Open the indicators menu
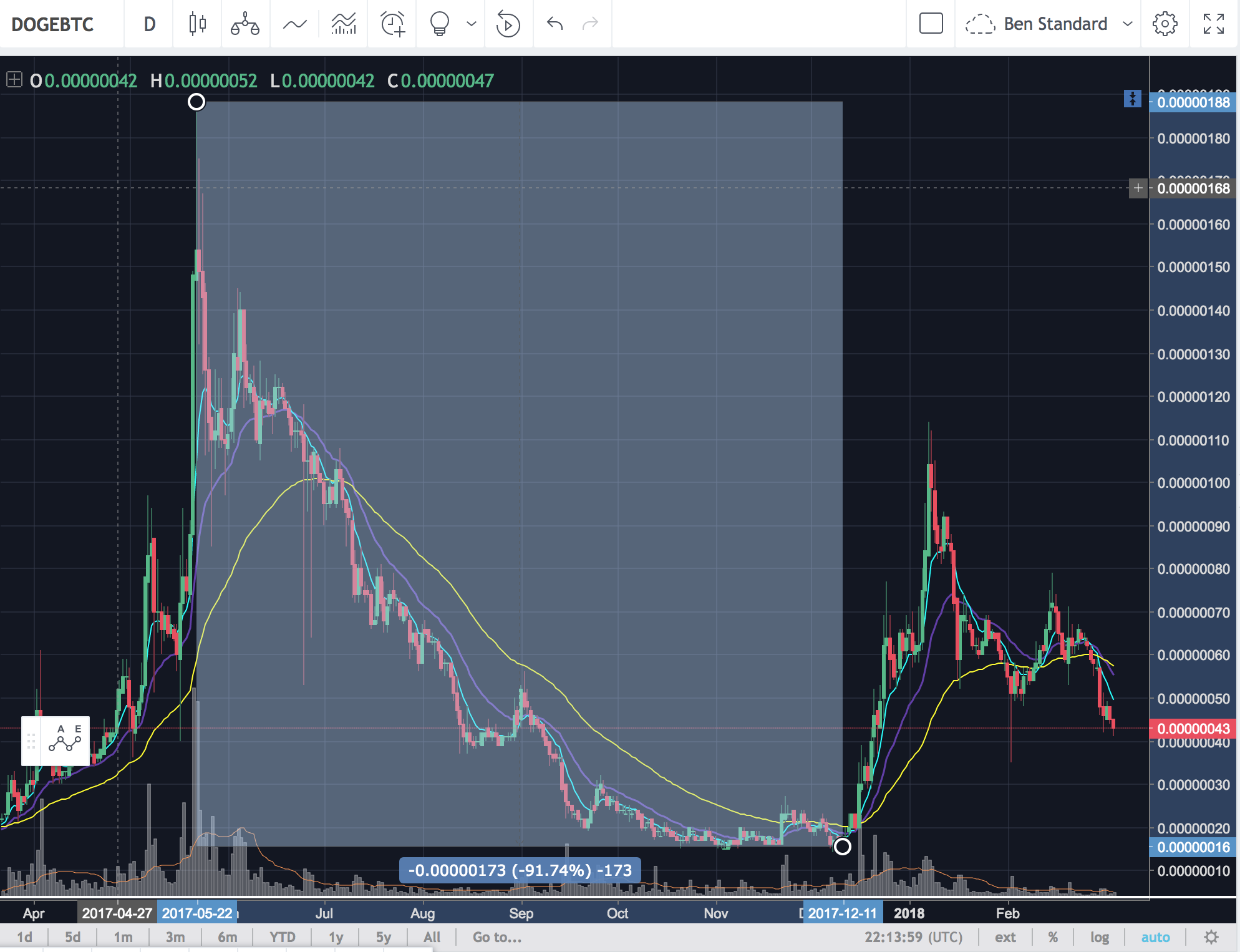 point(294,24)
